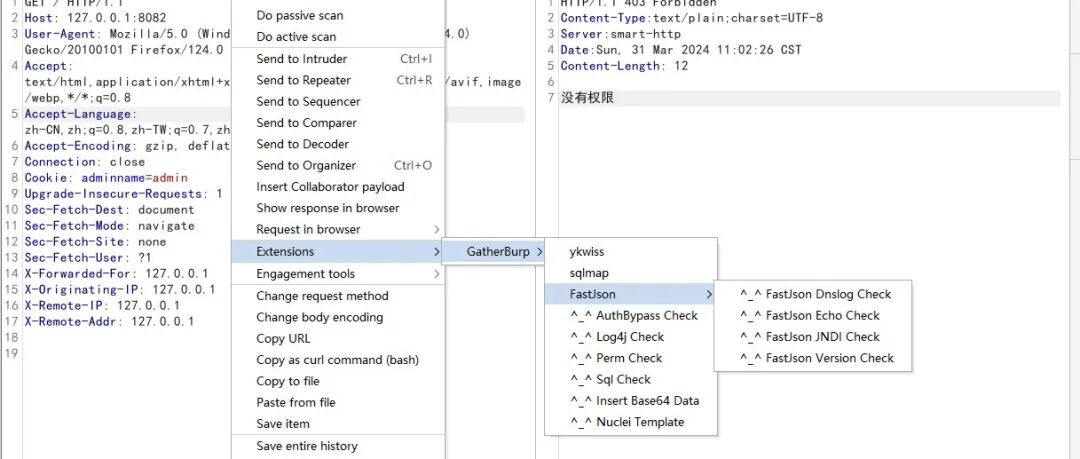Click the Accept-Language header line
This screenshot has width=1080, height=459.
click(81, 114)
